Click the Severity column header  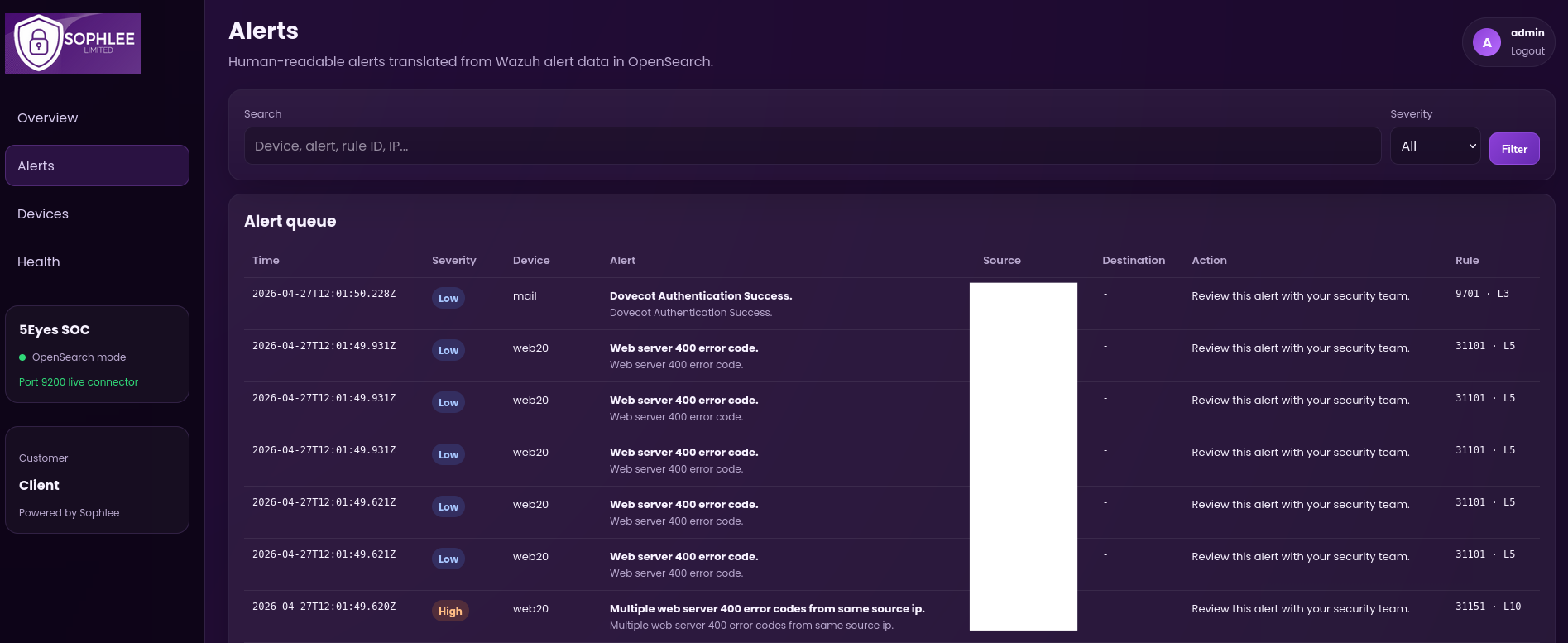click(453, 260)
